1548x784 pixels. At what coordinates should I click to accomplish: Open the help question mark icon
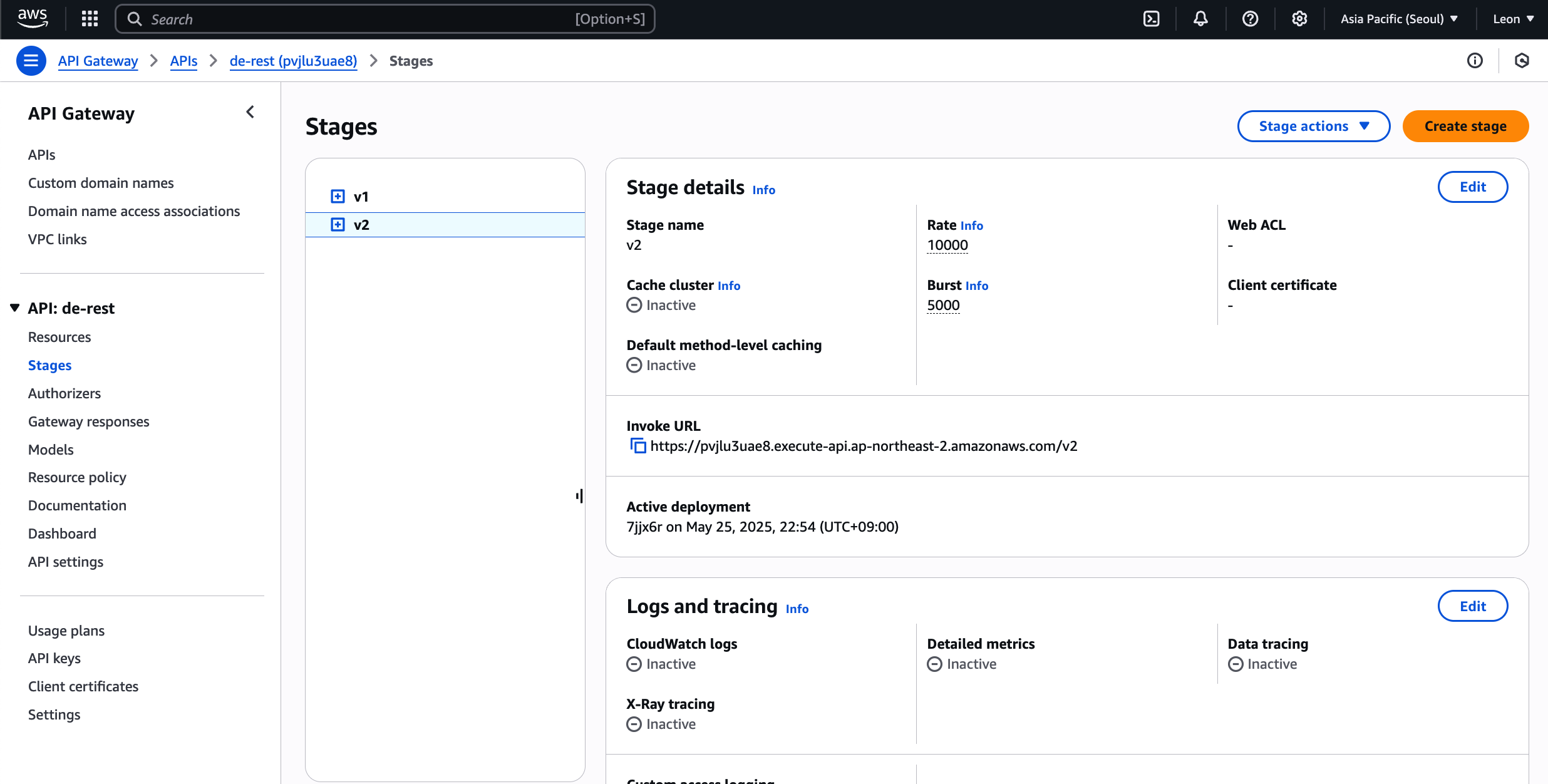click(1250, 19)
